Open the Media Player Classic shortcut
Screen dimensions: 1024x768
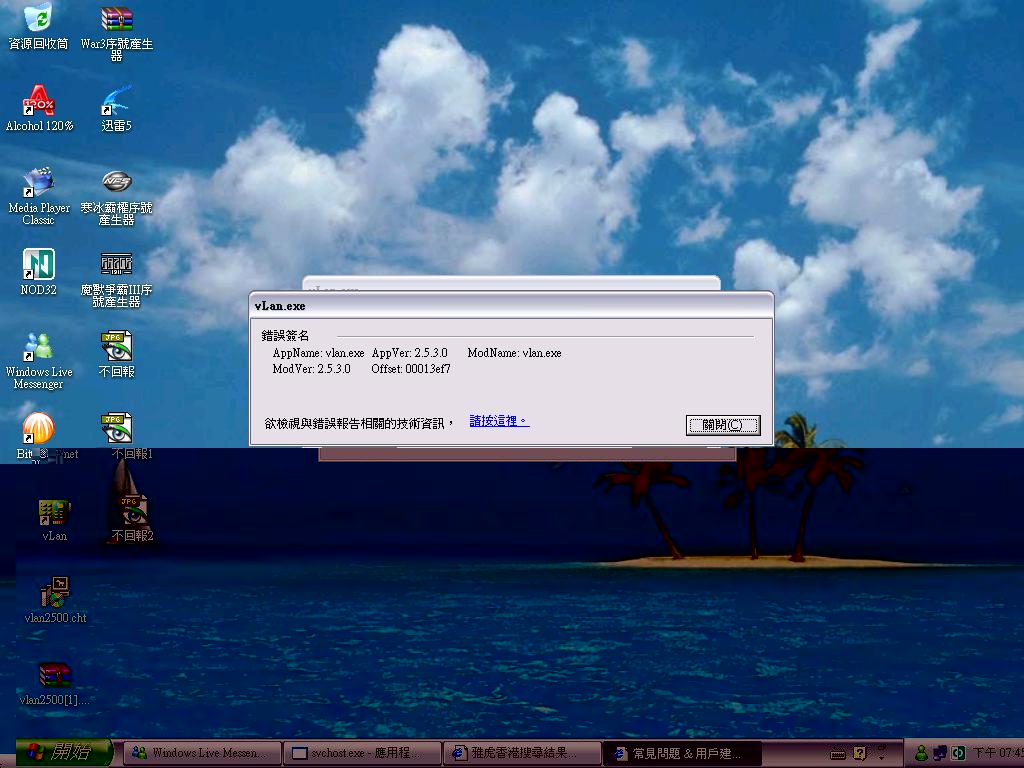point(39,183)
